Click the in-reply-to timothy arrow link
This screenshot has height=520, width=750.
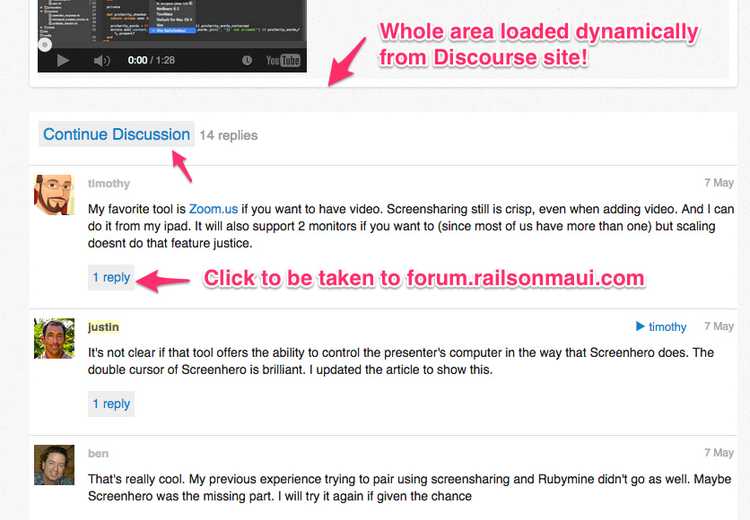[661, 327]
